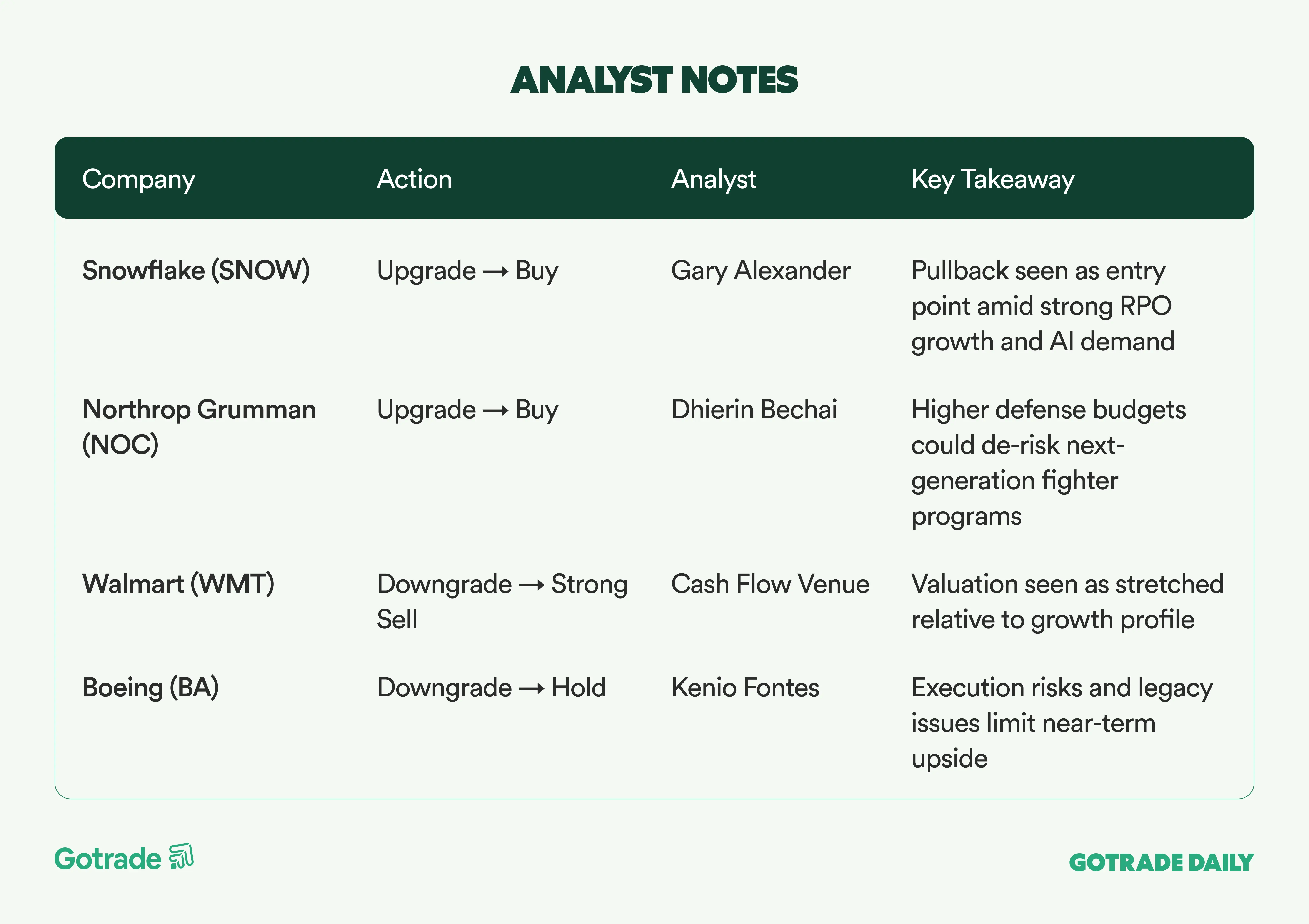Open the Boeing (BA) company entry
The height and width of the screenshot is (924, 1309).
click(150, 688)
